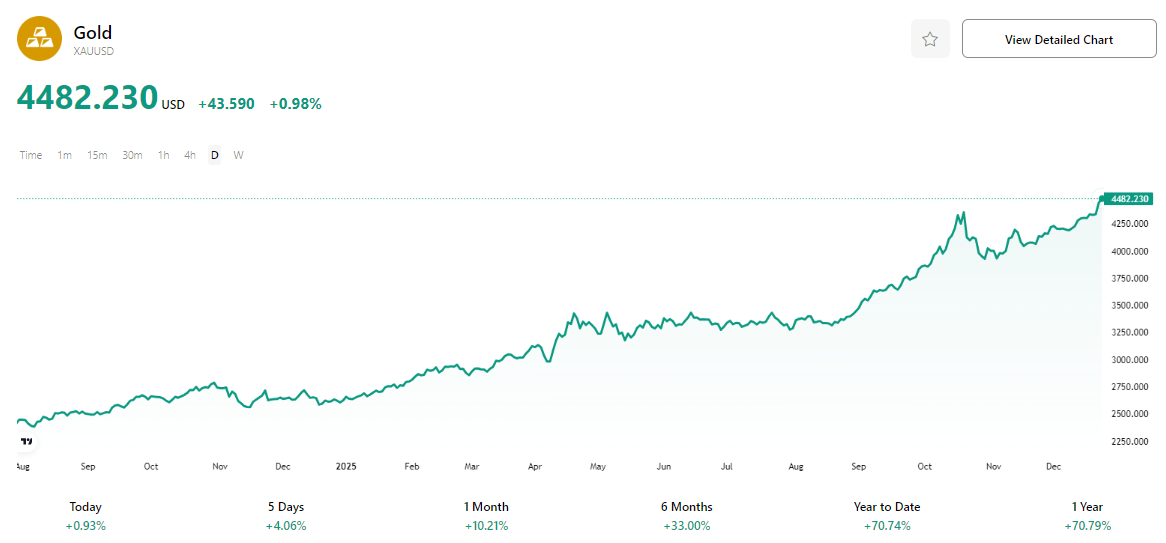The height and width of the screenshot is (543, 1166).
Task: Add Gold to favorites with star icon
Action: click(930, 39)
